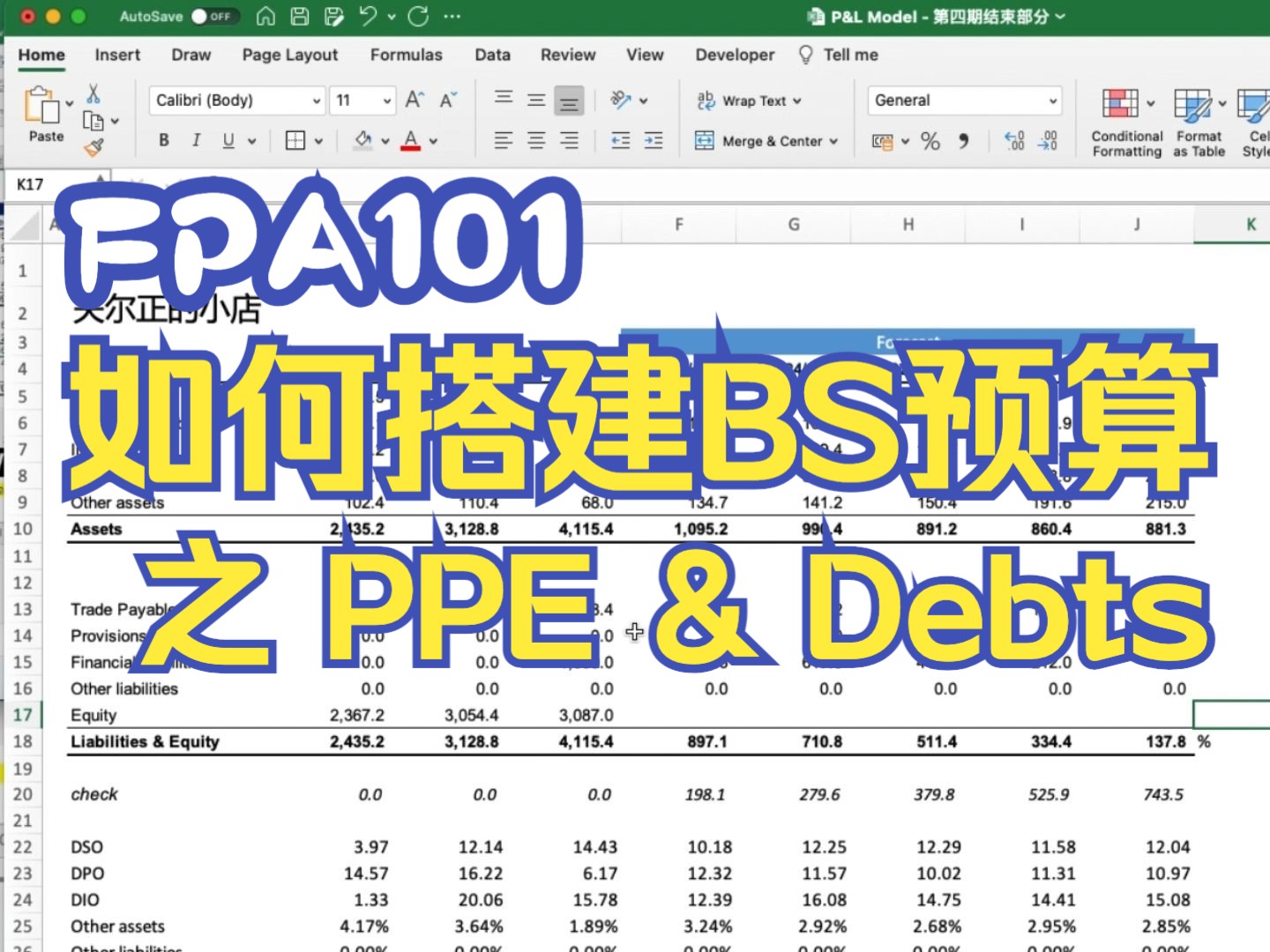Switch to the View tab
The height and width of the screenshot is (952, 1270).
(x=645, y=55)
